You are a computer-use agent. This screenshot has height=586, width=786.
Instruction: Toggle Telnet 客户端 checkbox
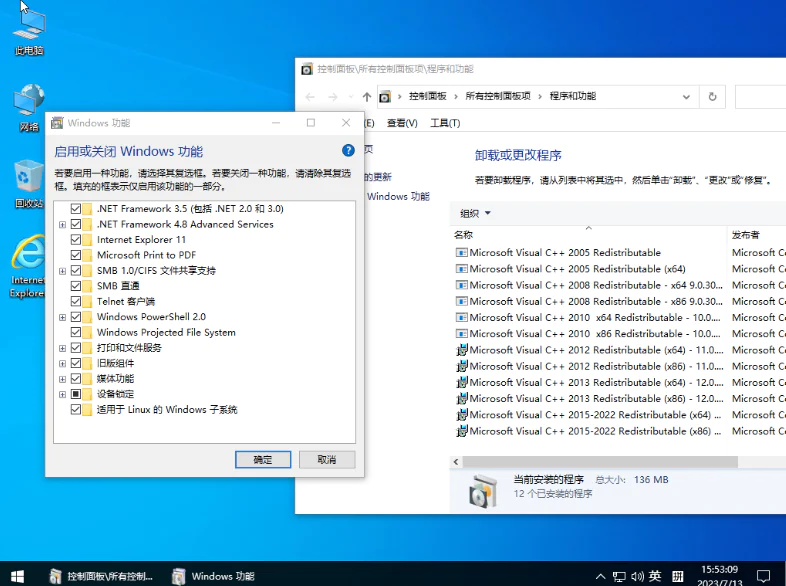pos(76,301)
